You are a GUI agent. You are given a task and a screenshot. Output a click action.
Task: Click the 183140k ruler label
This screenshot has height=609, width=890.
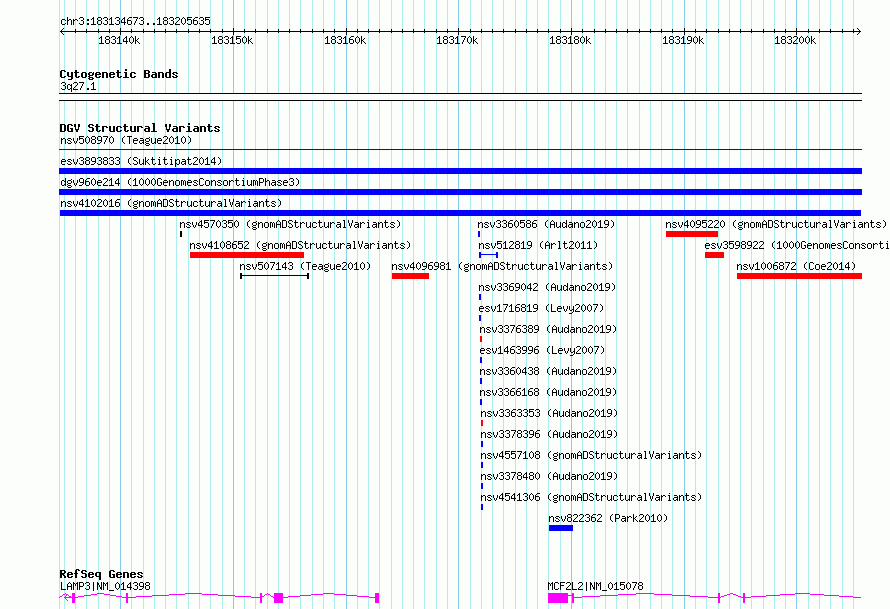[119, 40]
